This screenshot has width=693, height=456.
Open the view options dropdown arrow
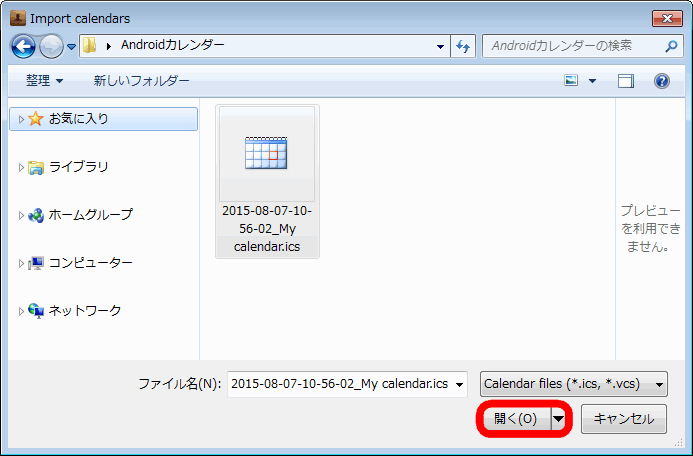click(592, 81)
